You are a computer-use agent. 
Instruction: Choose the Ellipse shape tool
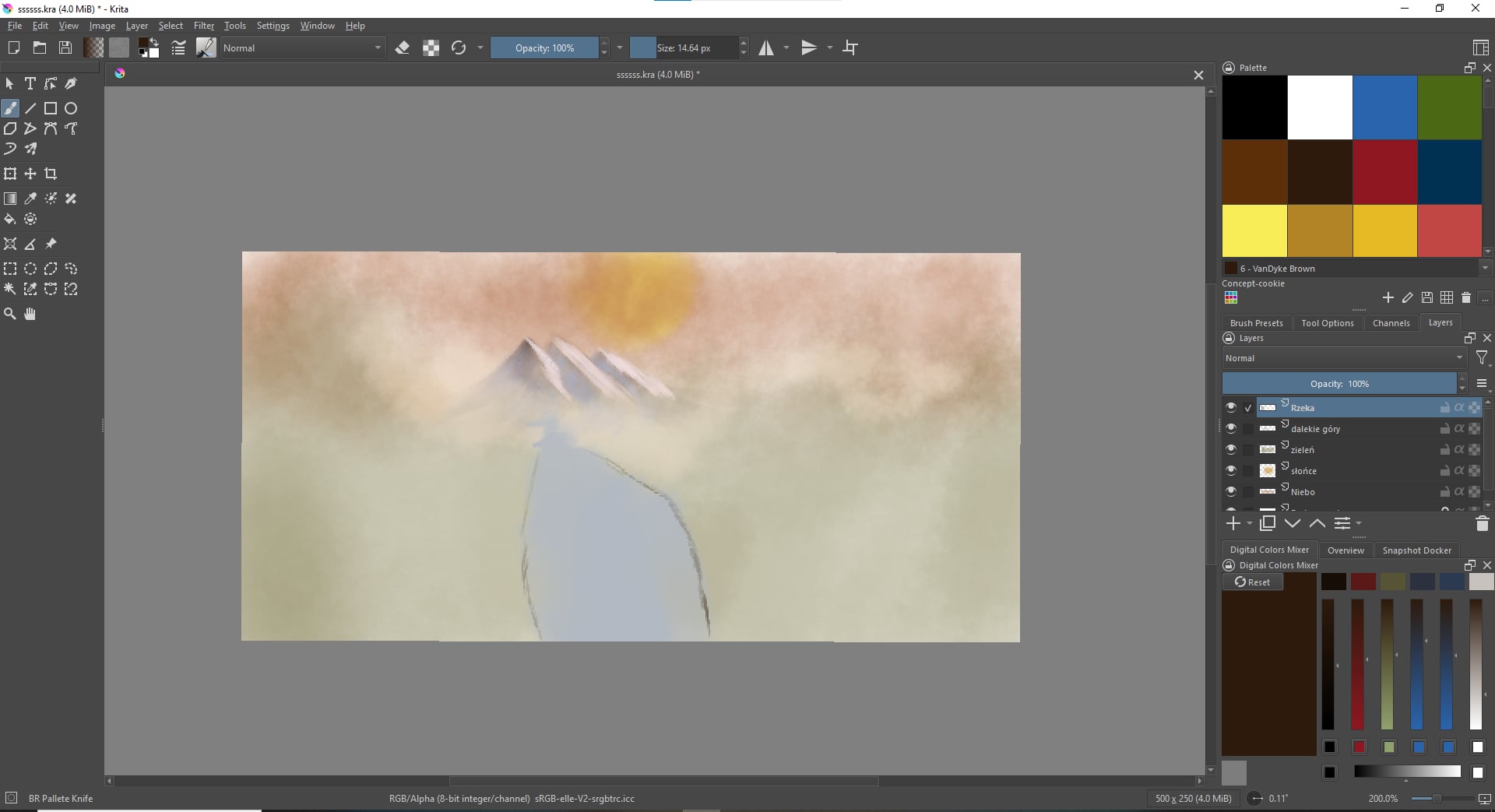tap(71, 108)
